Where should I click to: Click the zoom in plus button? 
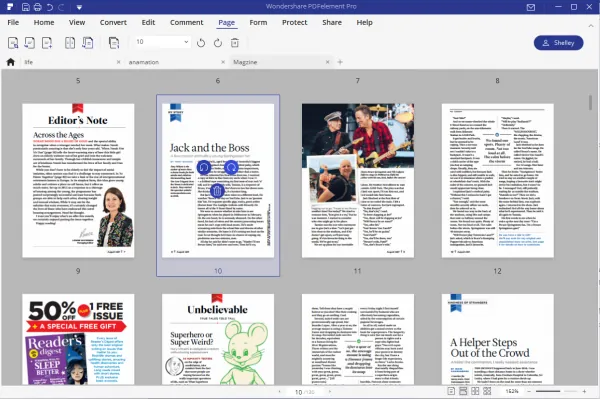(584, 391)
